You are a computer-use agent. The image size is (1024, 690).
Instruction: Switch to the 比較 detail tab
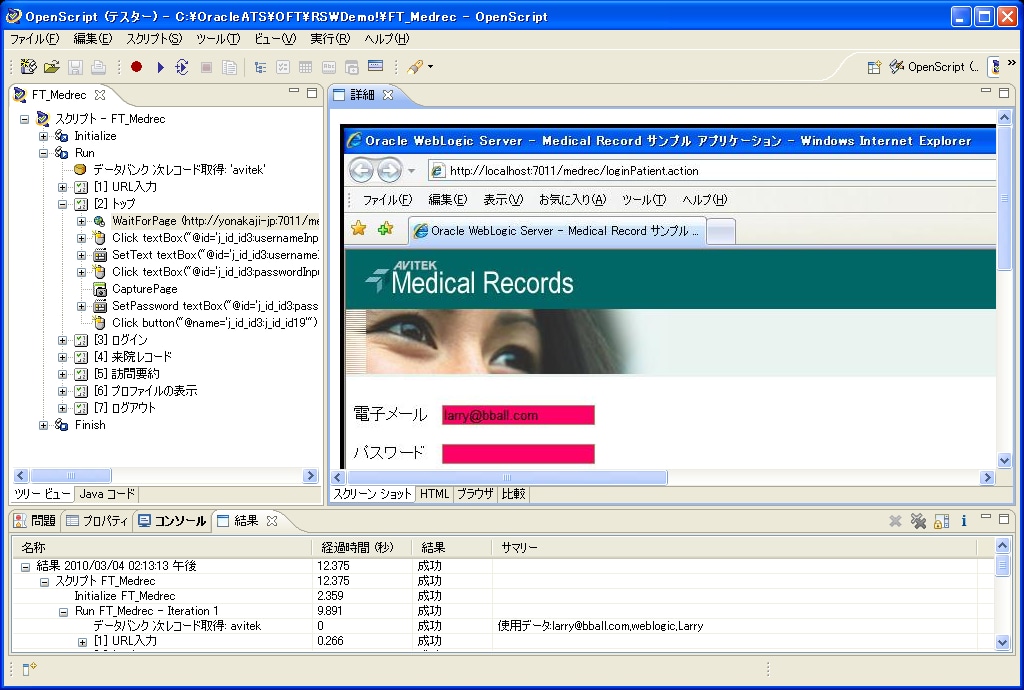pos(513,494)
